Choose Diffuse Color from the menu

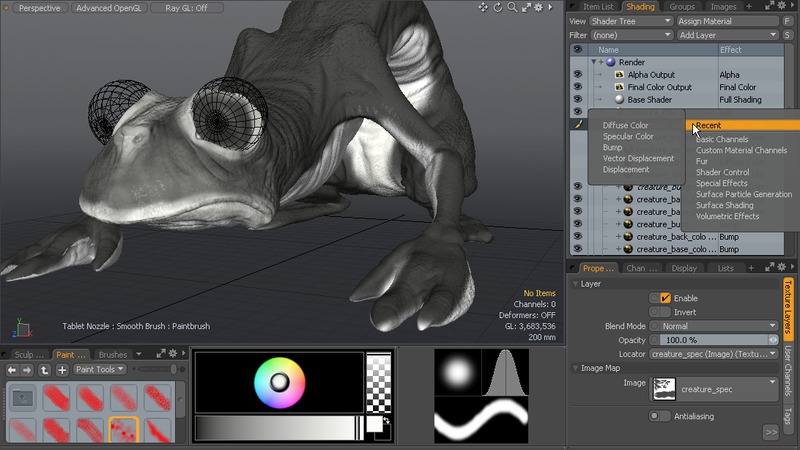click(x=625, y=126)
